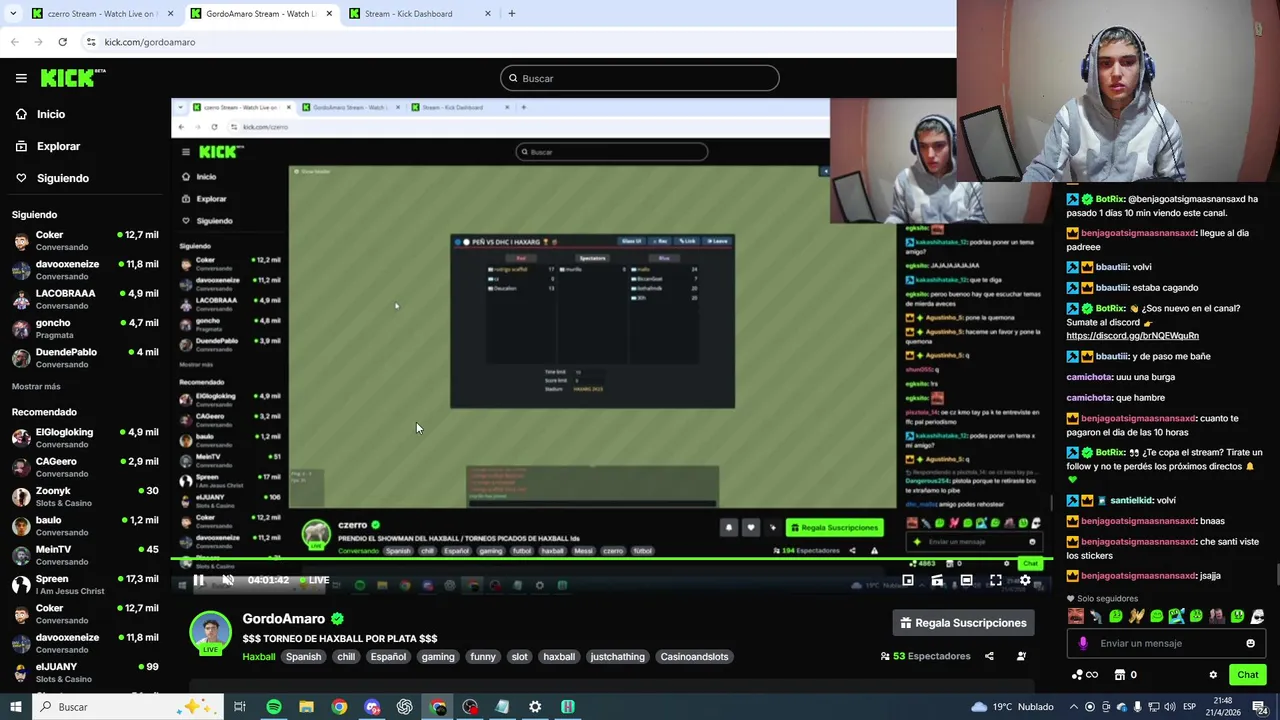
Task: Open the video player settings gear
Action: coord(1025,580)
